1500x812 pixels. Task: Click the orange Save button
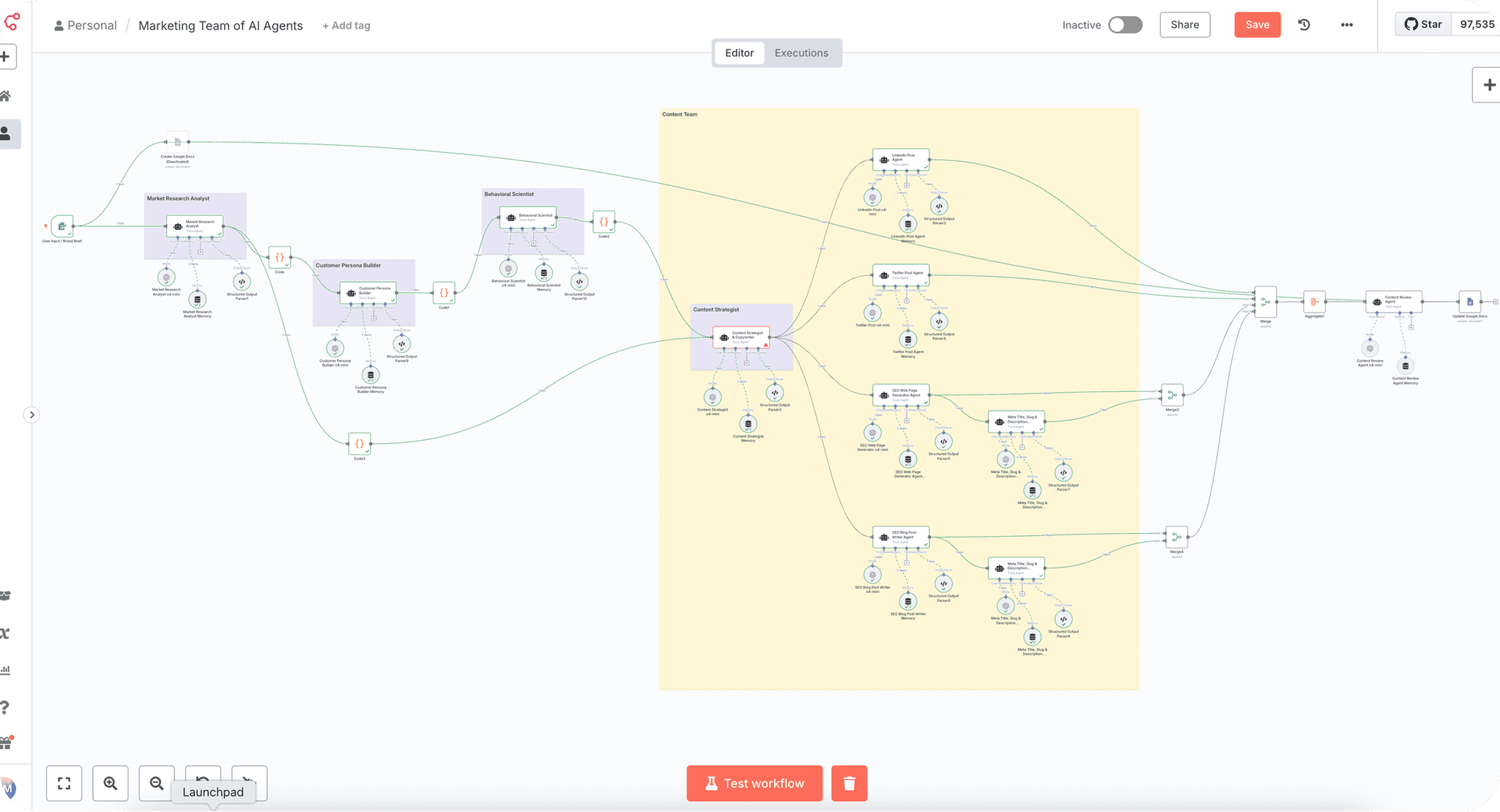[1257, 25]
